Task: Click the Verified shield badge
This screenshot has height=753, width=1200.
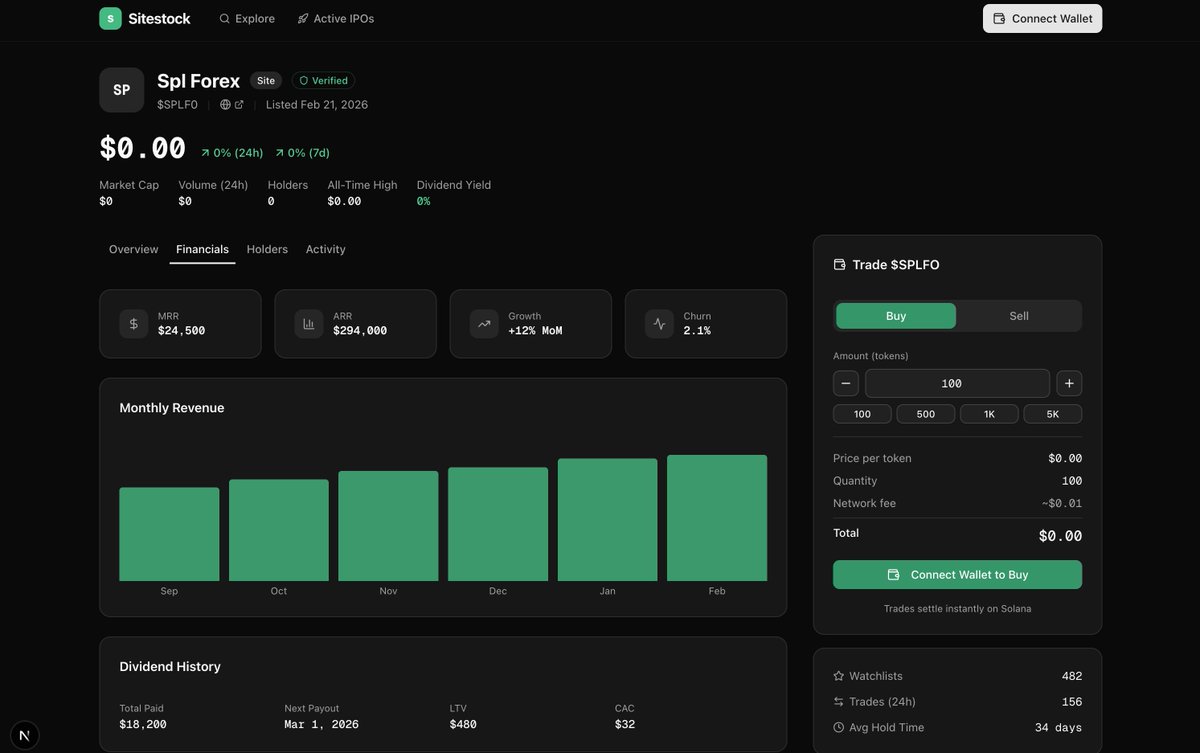Action: click(323, 81)
